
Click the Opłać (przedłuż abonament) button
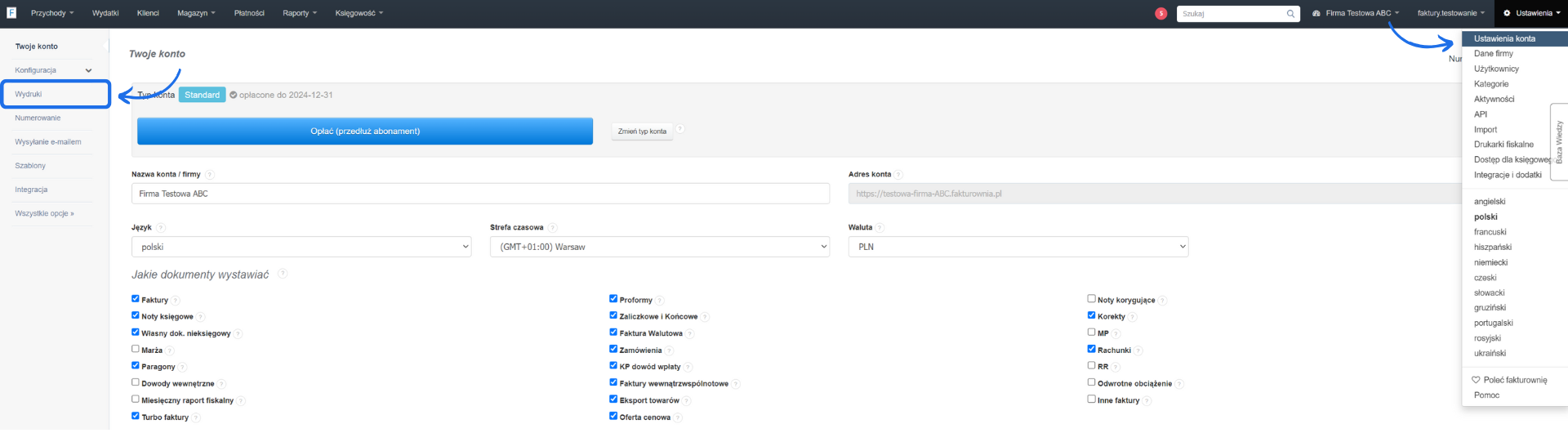pyautogui.click(x=364, y=131)
